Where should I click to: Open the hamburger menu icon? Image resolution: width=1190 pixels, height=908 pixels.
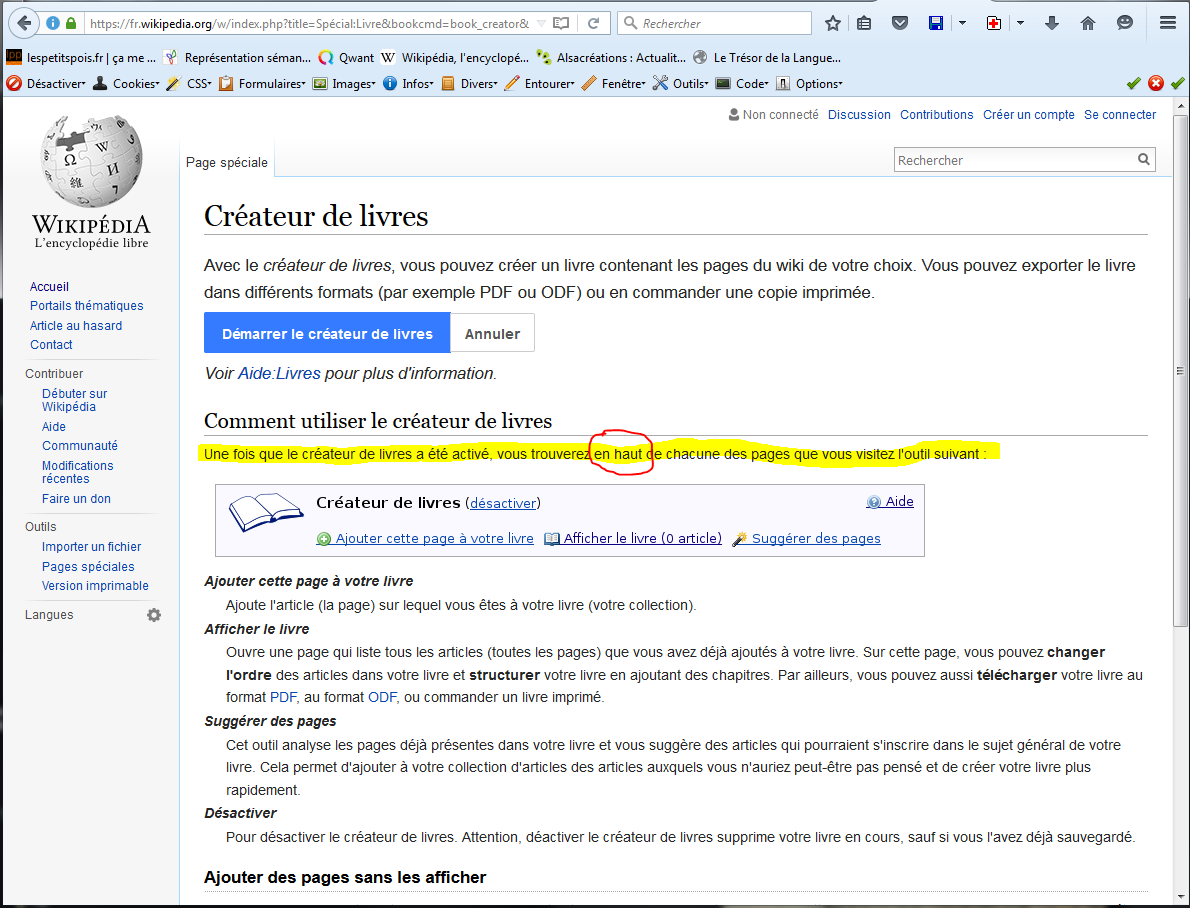click(1167, 23)
